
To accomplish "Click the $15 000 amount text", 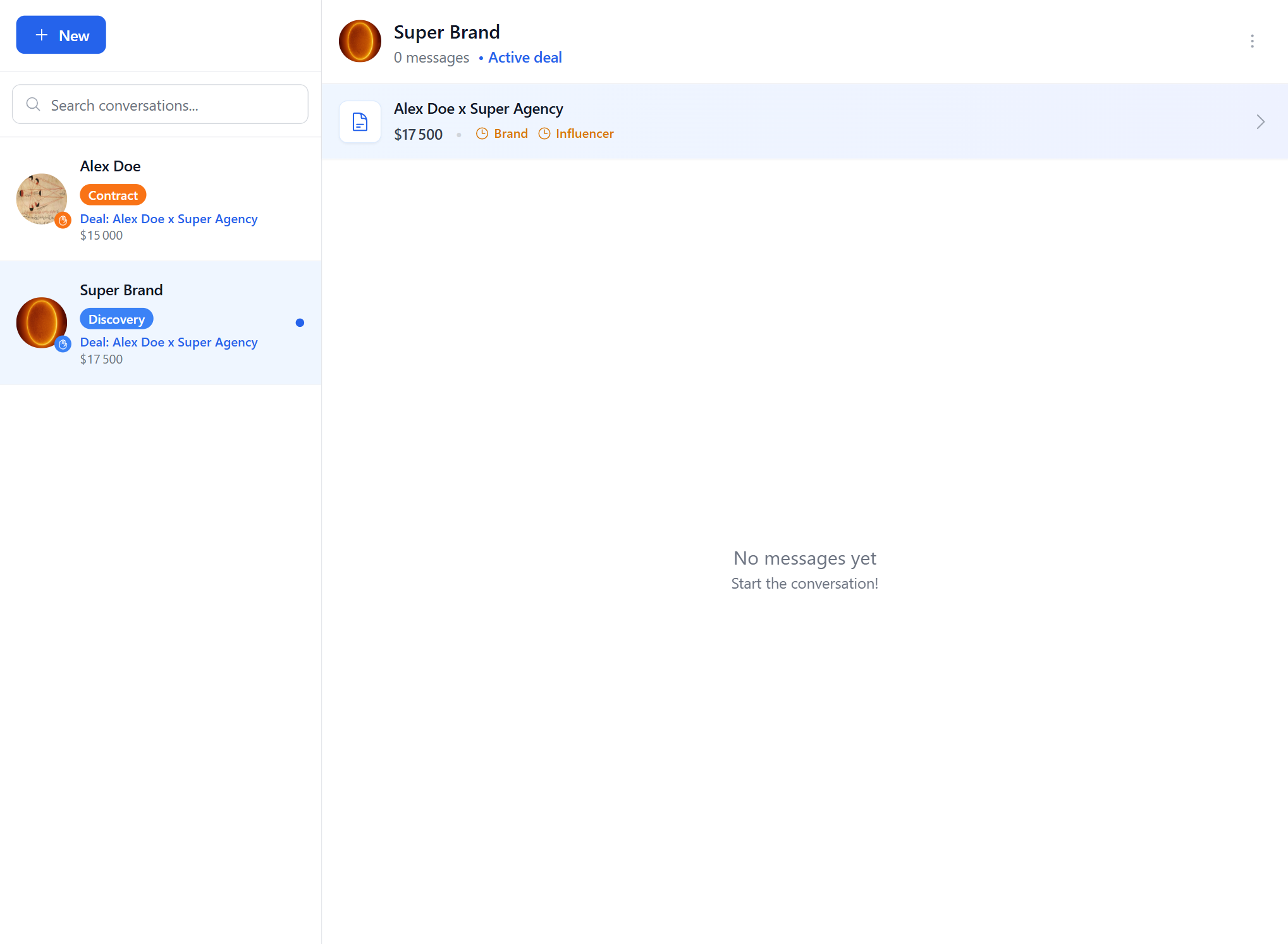I will click(101, 235).
